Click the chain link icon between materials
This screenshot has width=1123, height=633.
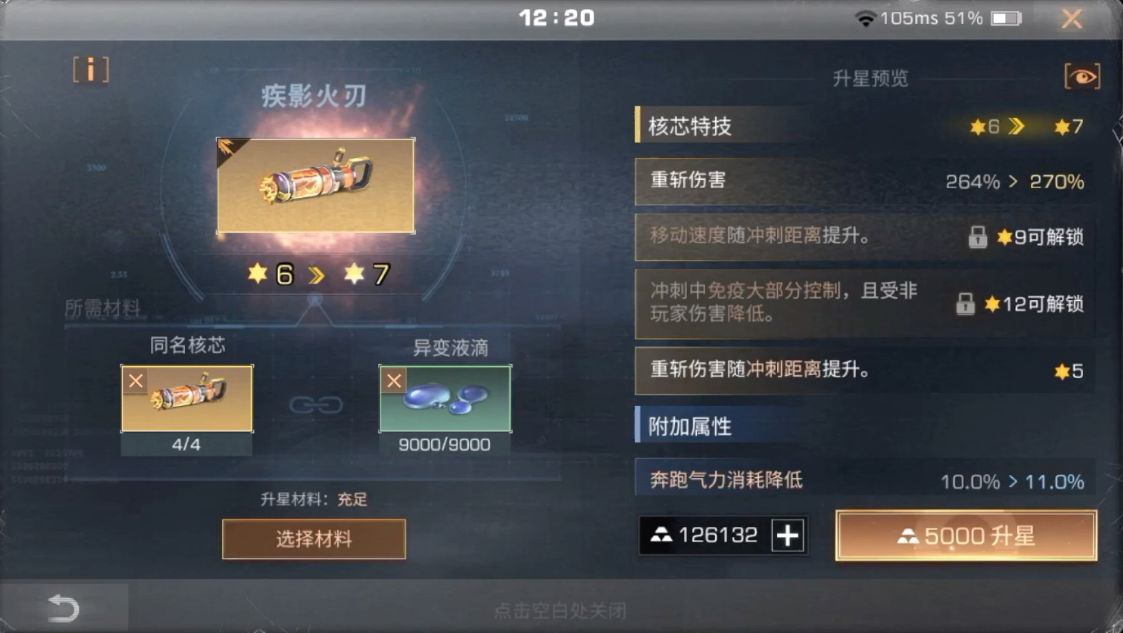tap(316, 405)
